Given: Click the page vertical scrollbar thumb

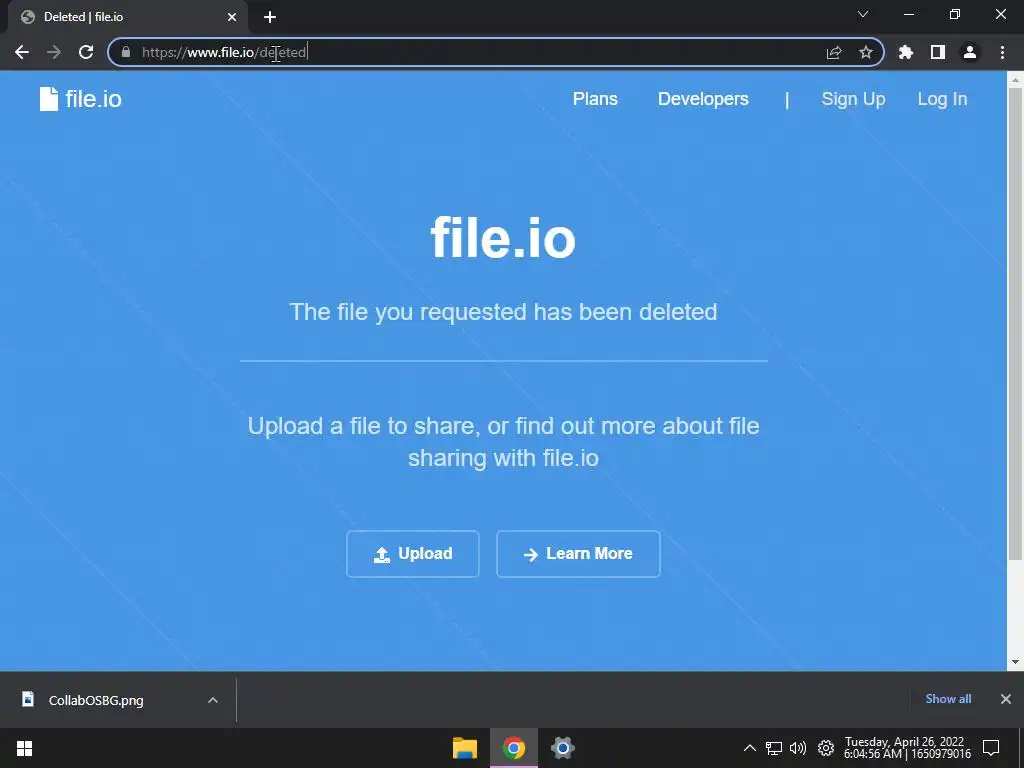Looking at the screenshot, I should tap(1015, 323).
